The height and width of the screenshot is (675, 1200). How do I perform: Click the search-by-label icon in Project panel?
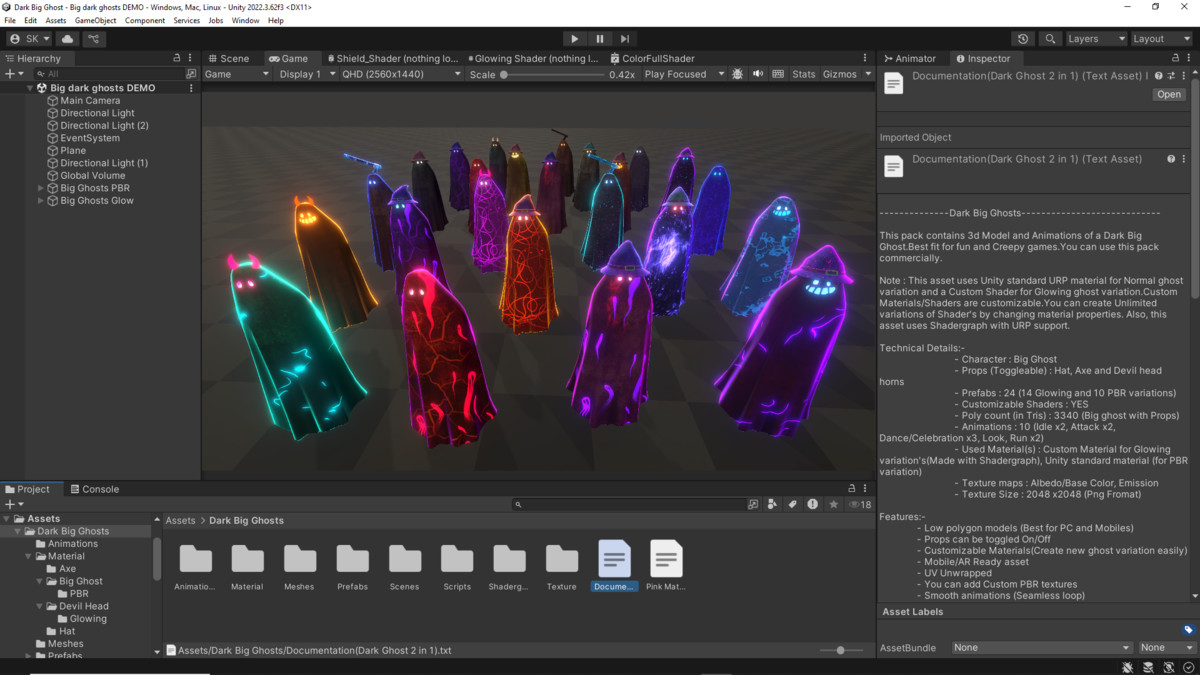click(792, 504)
